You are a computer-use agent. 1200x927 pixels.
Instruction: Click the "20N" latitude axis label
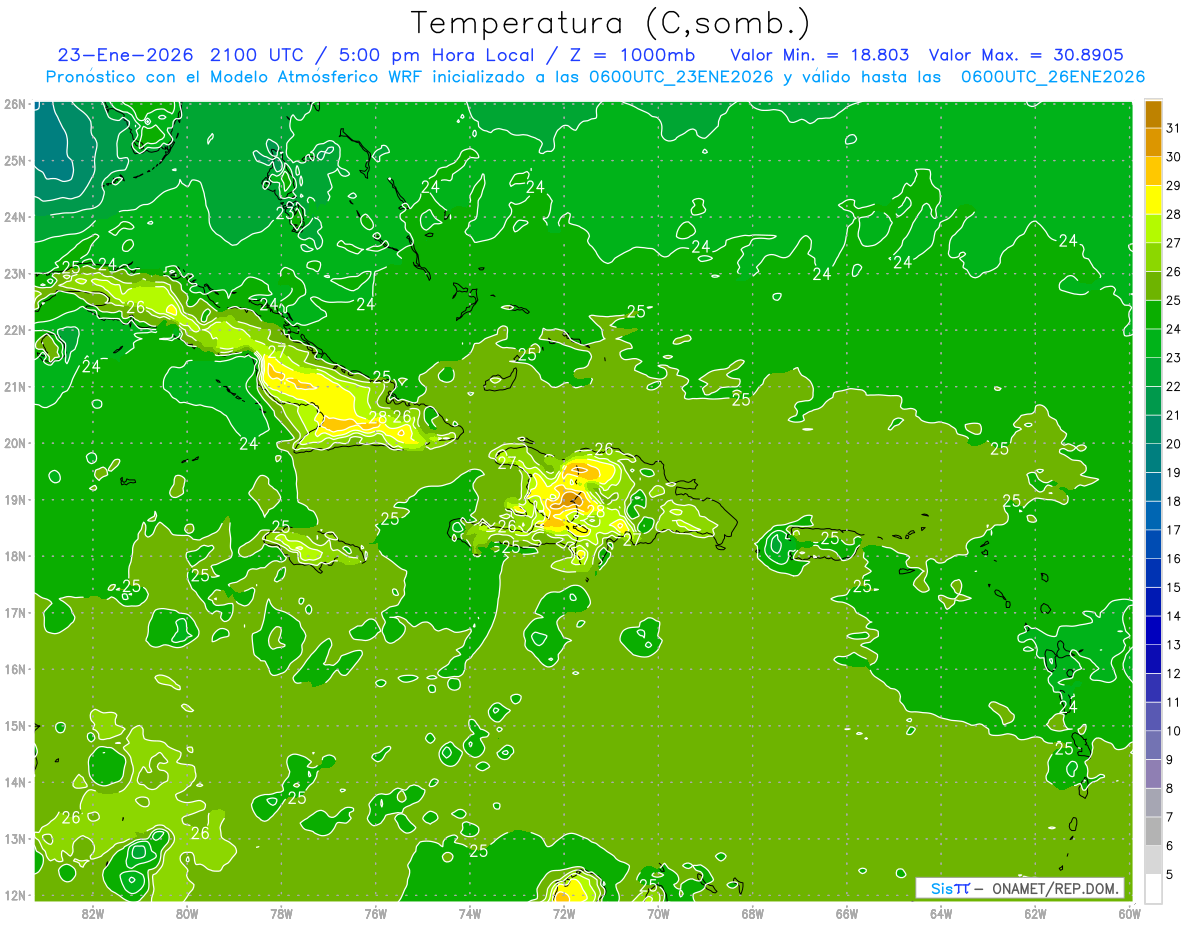tap(15, 443)
